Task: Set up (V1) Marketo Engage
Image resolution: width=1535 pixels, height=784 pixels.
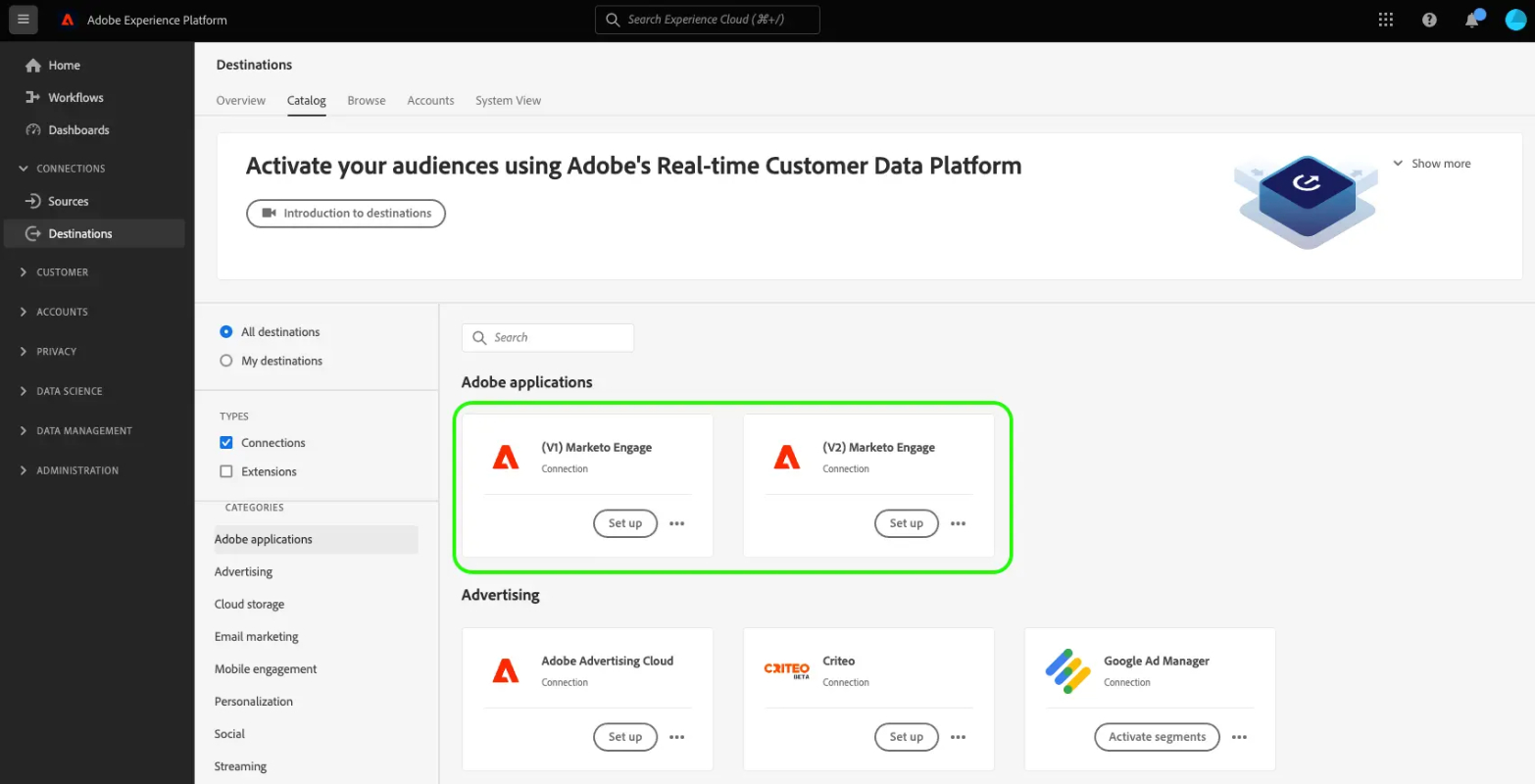Action: tap(625, 524)
